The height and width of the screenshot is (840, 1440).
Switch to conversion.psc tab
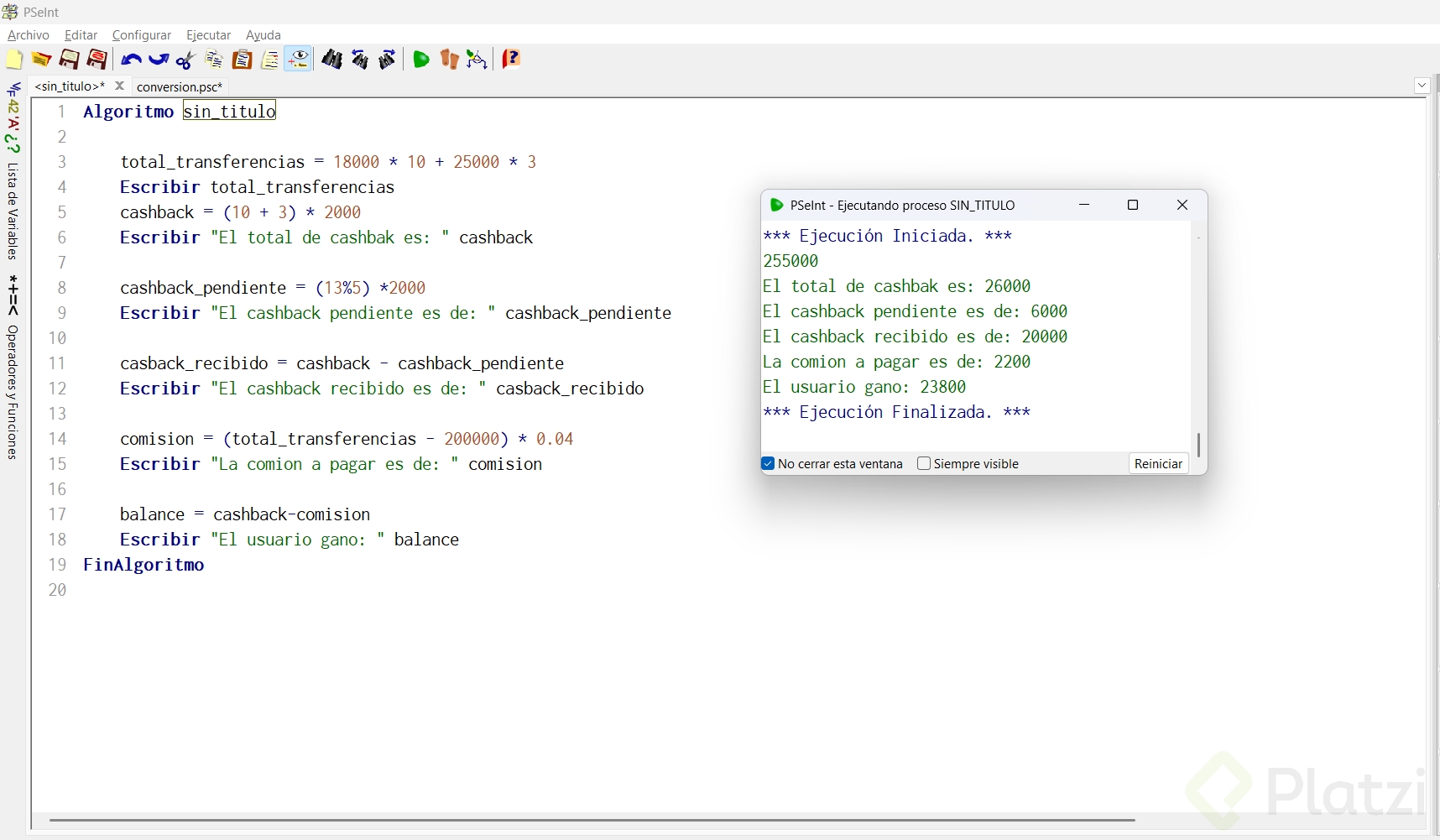[x=180, y=86]
